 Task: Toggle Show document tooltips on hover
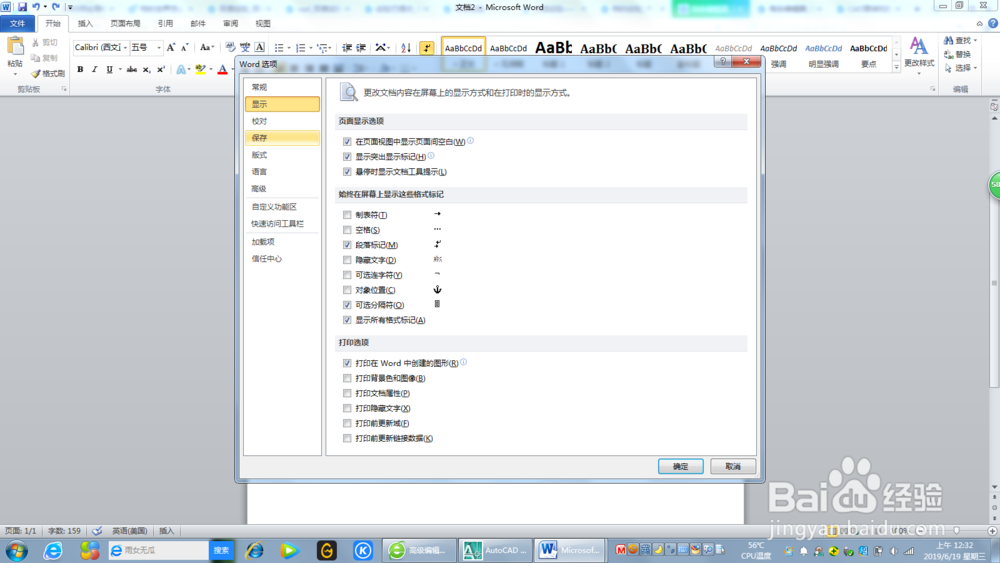click(x=347, y=172)
